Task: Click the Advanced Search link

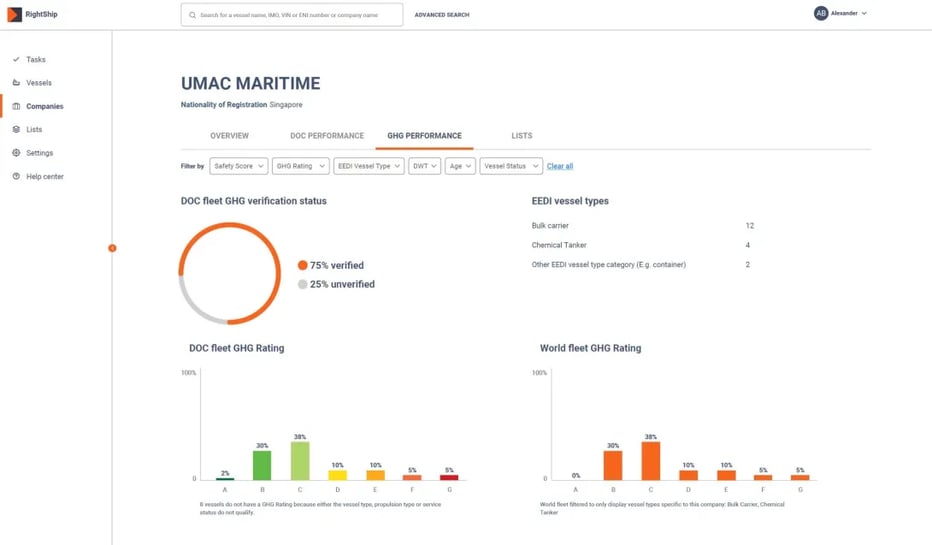Action: point(442,15)
